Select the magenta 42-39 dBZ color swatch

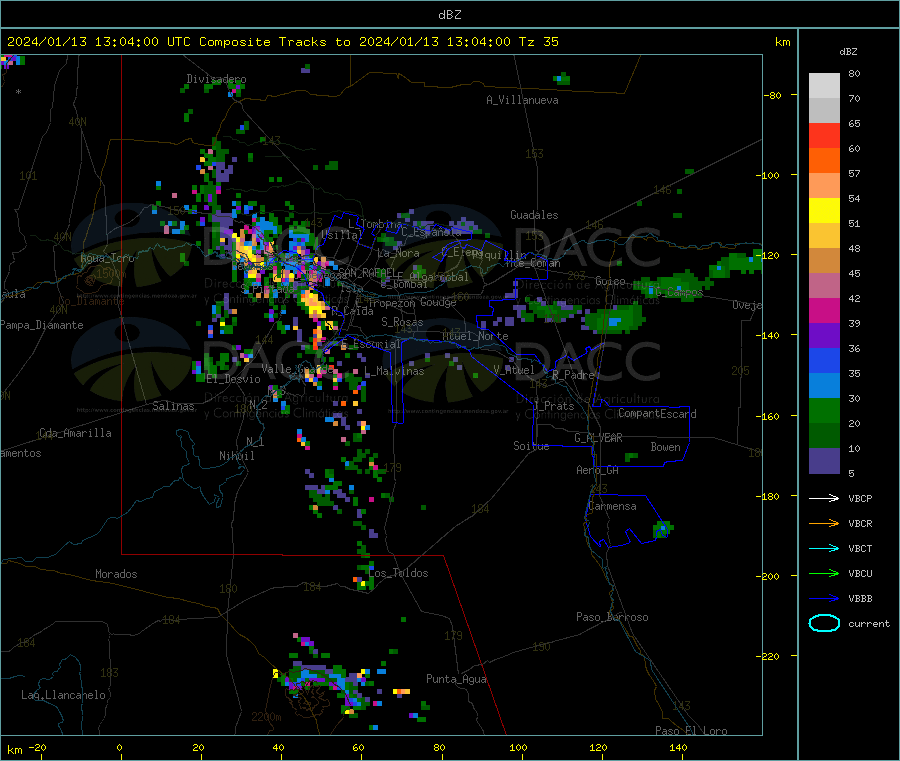point(824,310)
